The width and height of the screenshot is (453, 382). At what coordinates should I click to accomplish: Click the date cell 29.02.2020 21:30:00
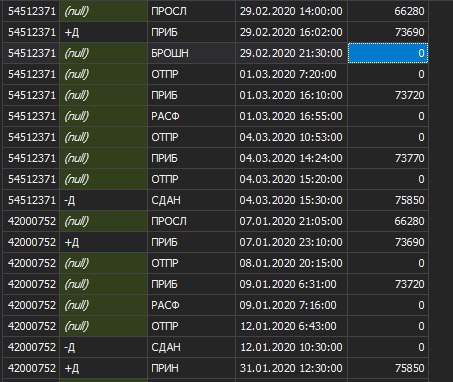point(291,53)
